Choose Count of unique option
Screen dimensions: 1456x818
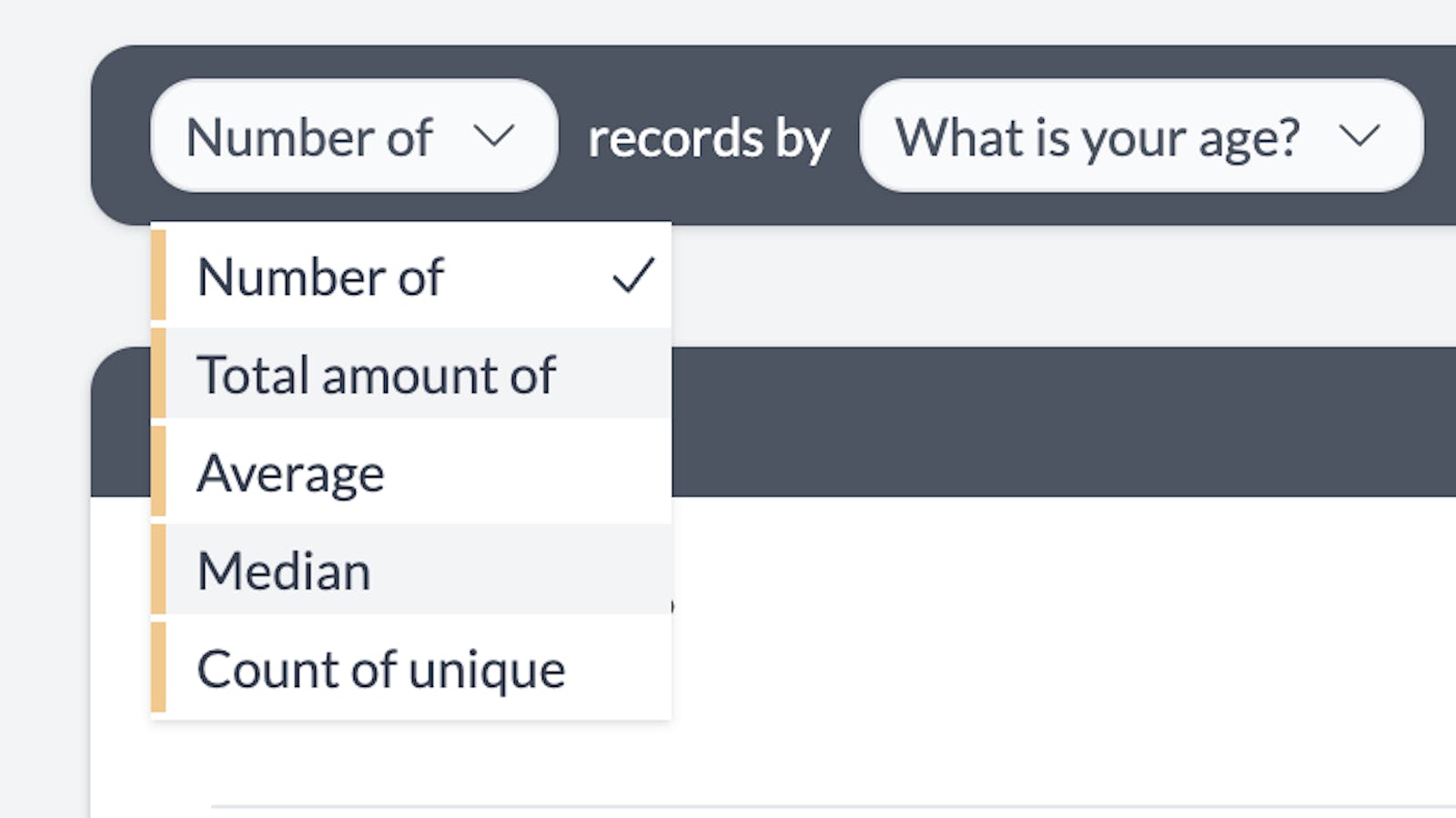tap(381, 670)
